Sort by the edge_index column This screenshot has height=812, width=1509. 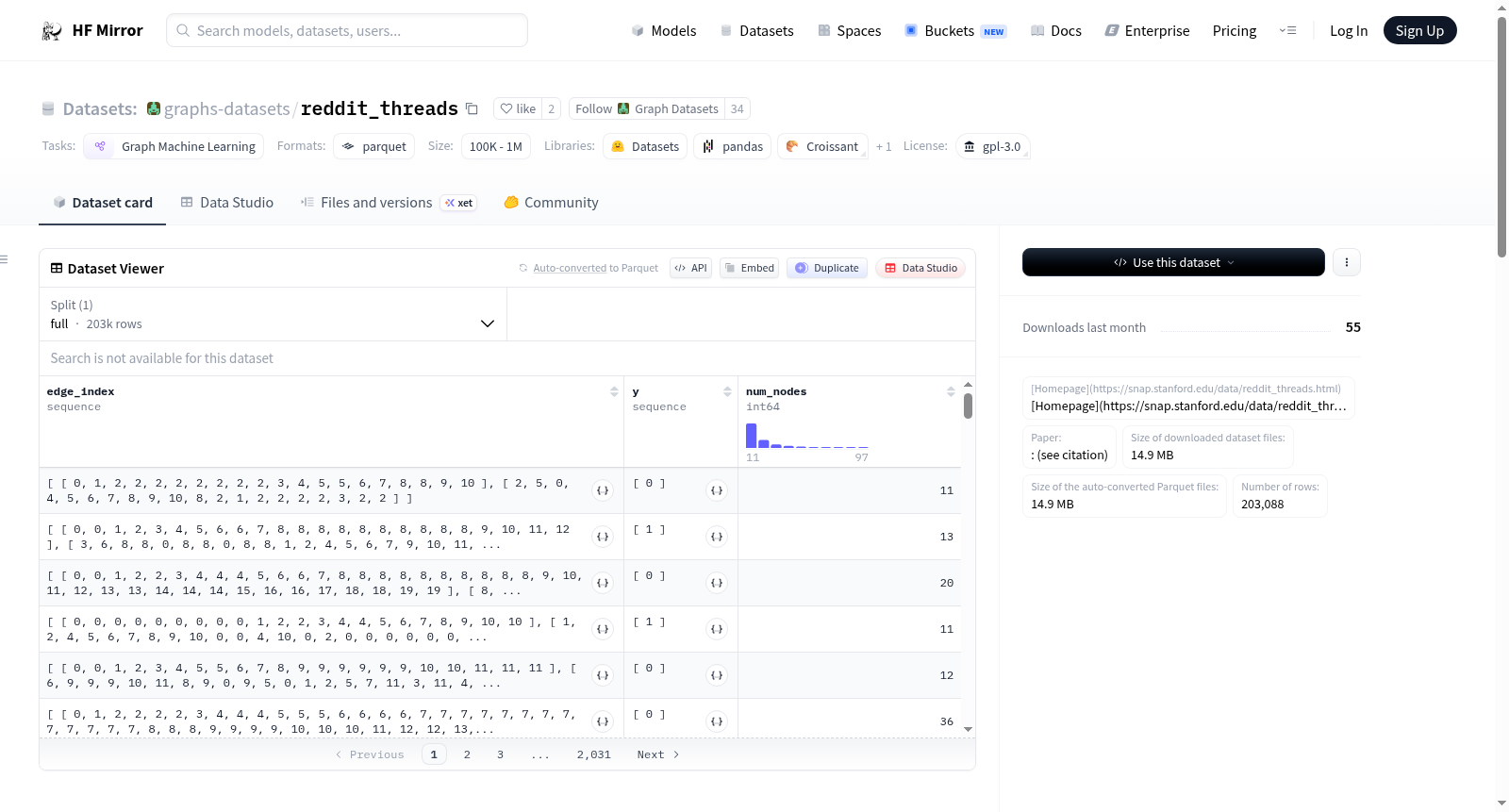click(614, 391)
